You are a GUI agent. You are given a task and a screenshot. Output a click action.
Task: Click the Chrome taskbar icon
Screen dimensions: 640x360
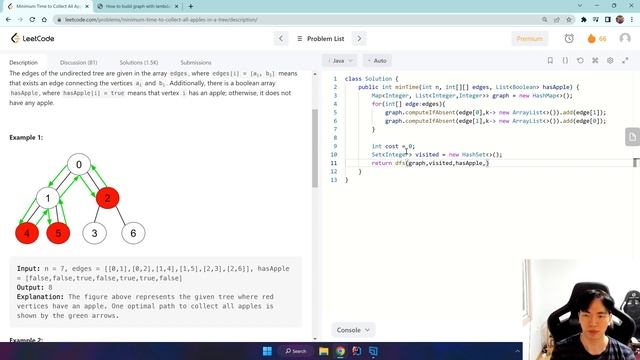click(x=340, y=351)
